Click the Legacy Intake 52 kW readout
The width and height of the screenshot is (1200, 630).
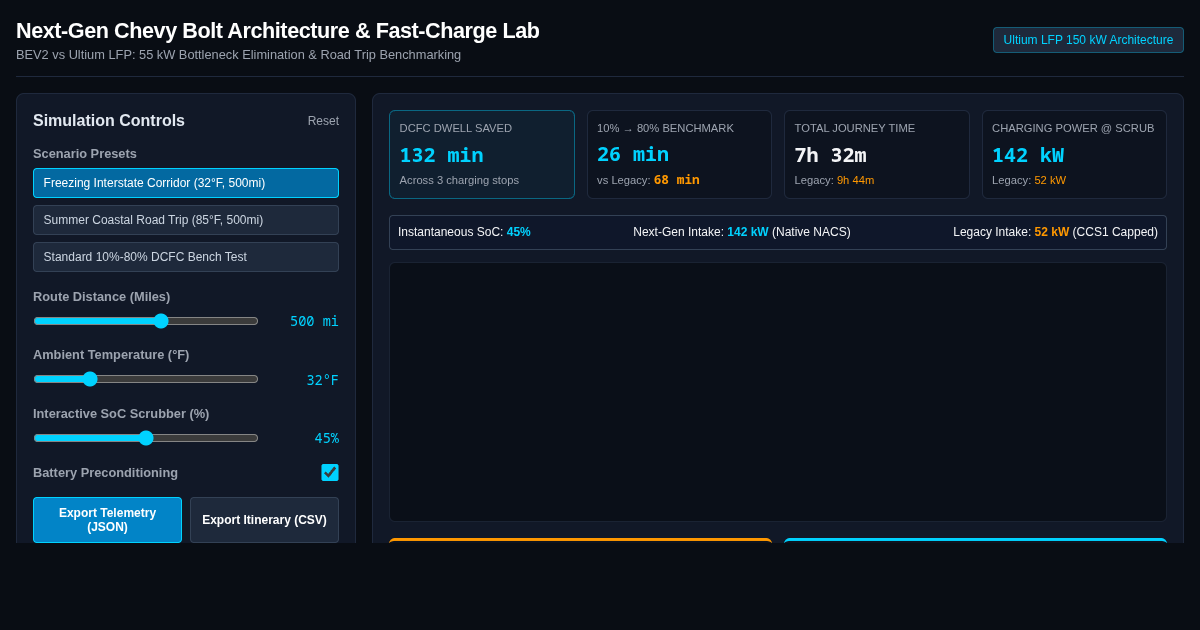[x=1055, y=232]
